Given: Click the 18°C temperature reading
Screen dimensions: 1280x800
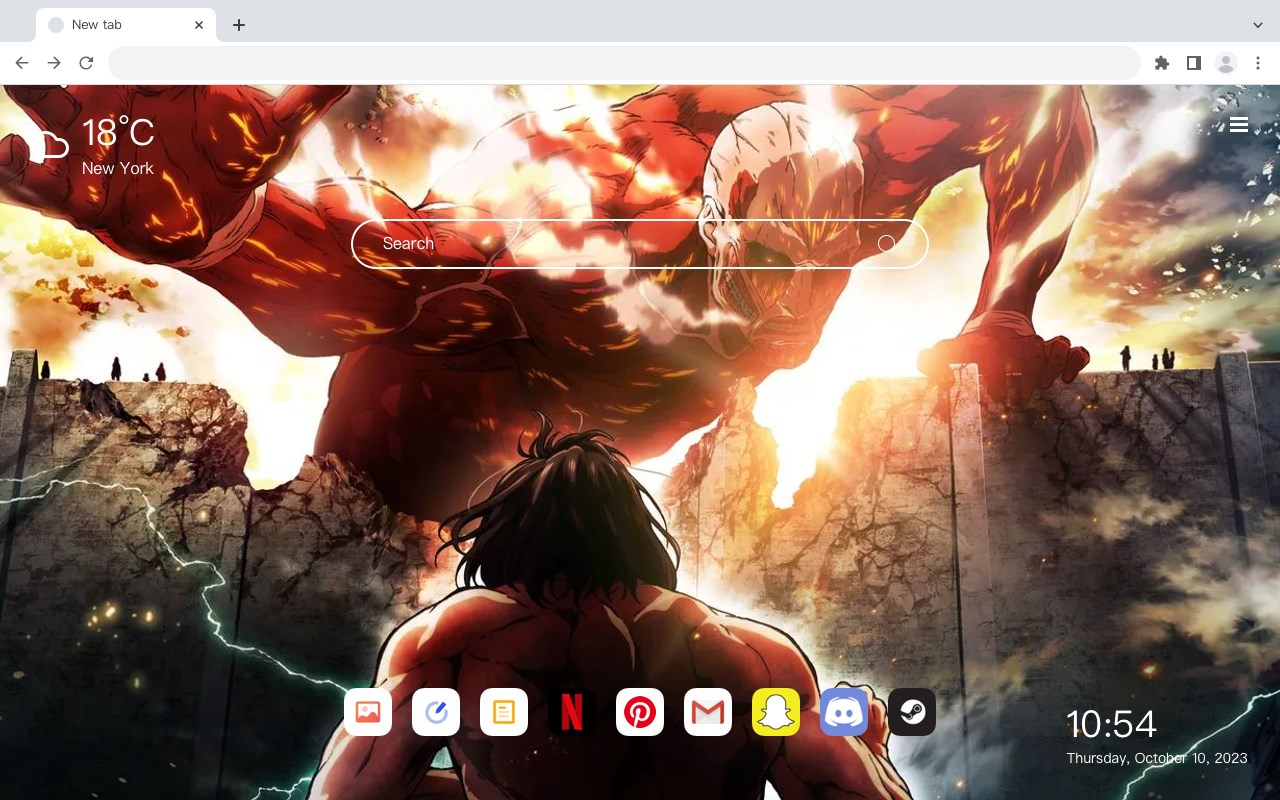Looking at the screenshot, I should coord(118,134).
